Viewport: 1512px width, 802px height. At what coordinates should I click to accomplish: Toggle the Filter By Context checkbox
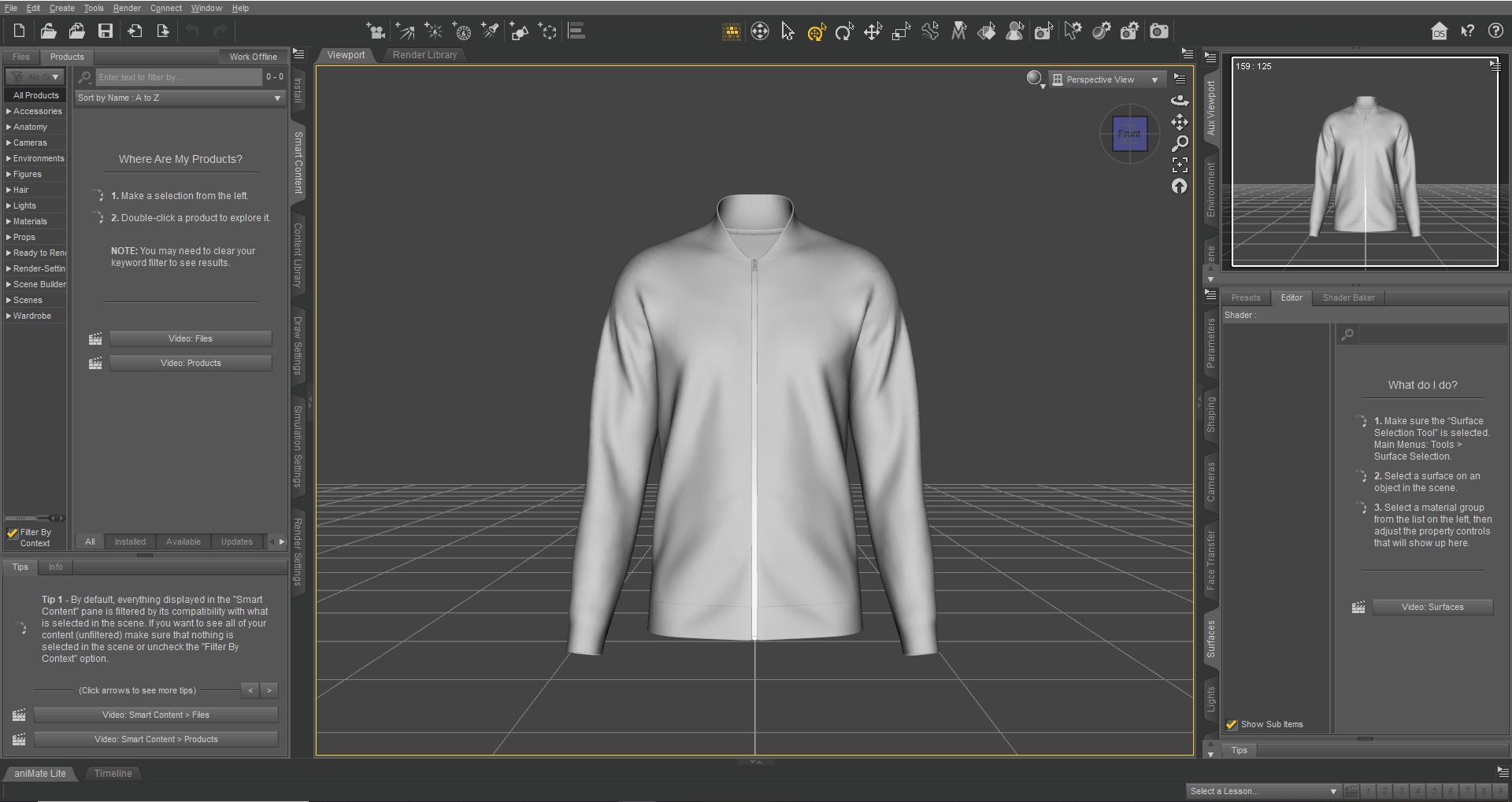pos(13,533)
